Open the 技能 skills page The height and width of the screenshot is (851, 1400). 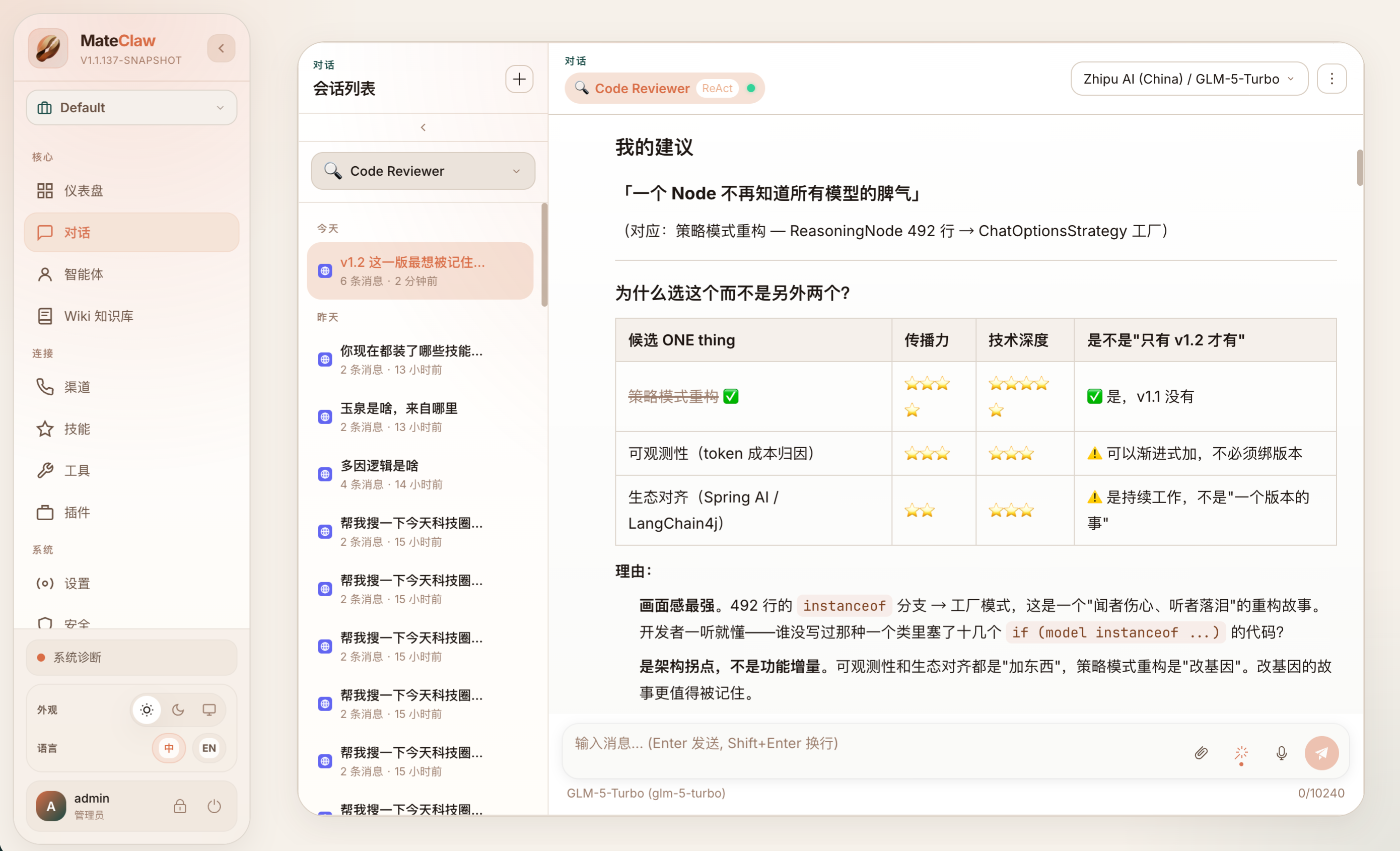click(77, 429)
